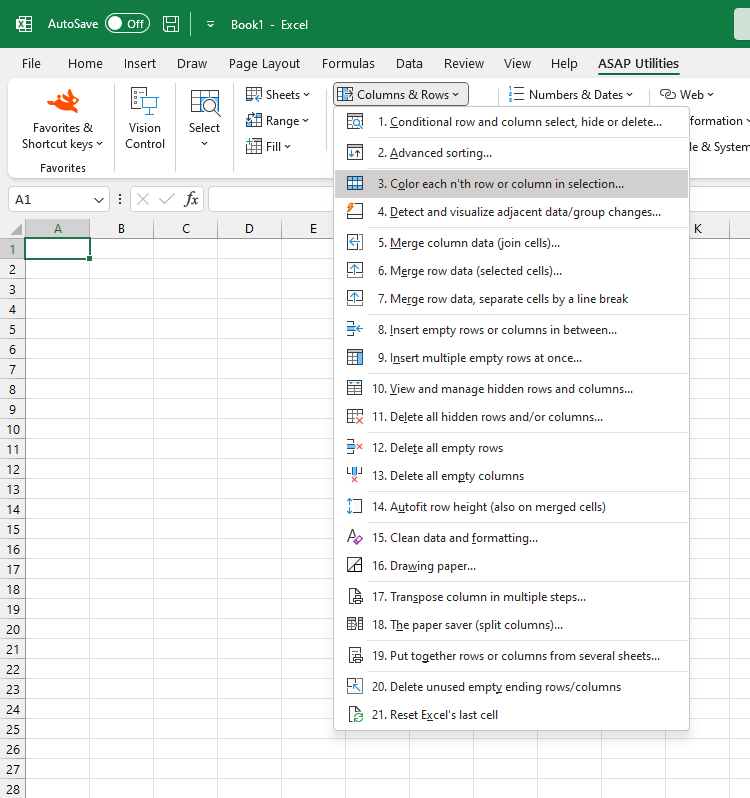750x798 pixels.
Task: Click the Delete all empty rows icon
Action: (355, 448)
